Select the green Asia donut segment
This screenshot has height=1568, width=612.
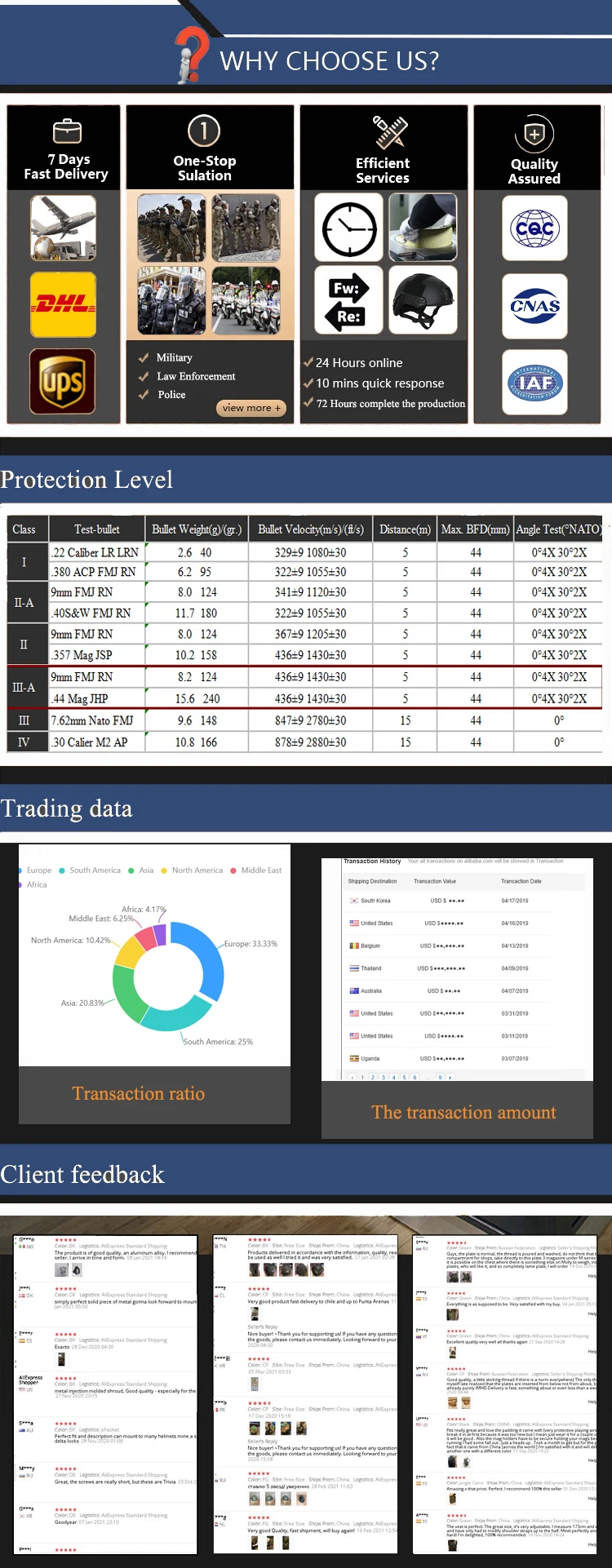129,996
